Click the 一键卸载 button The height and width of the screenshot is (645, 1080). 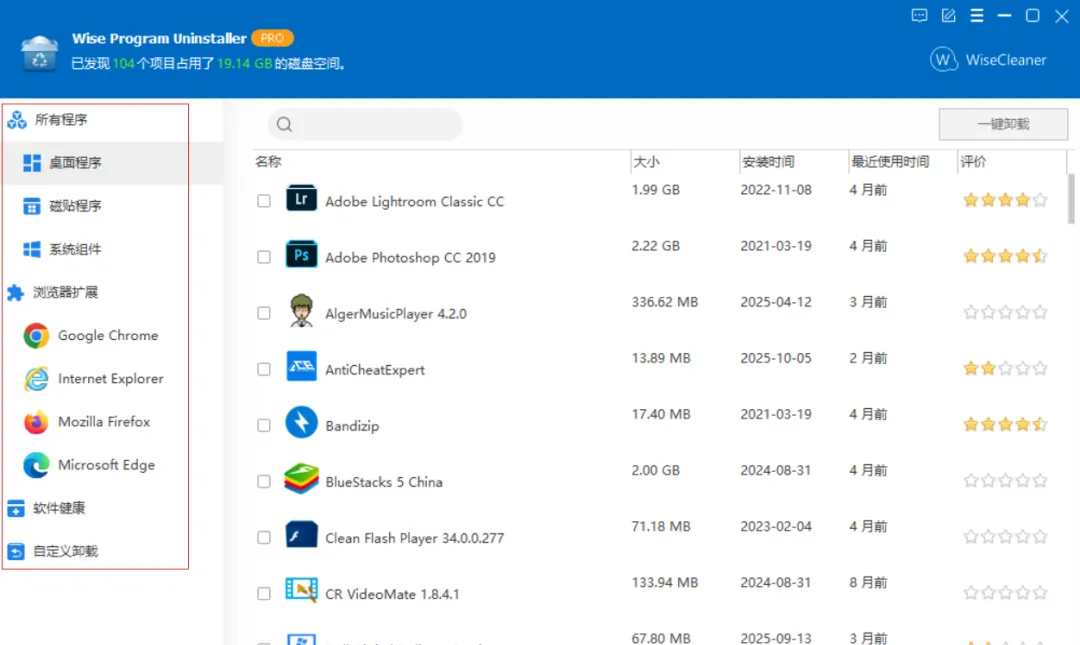[x=1003, y=124]
